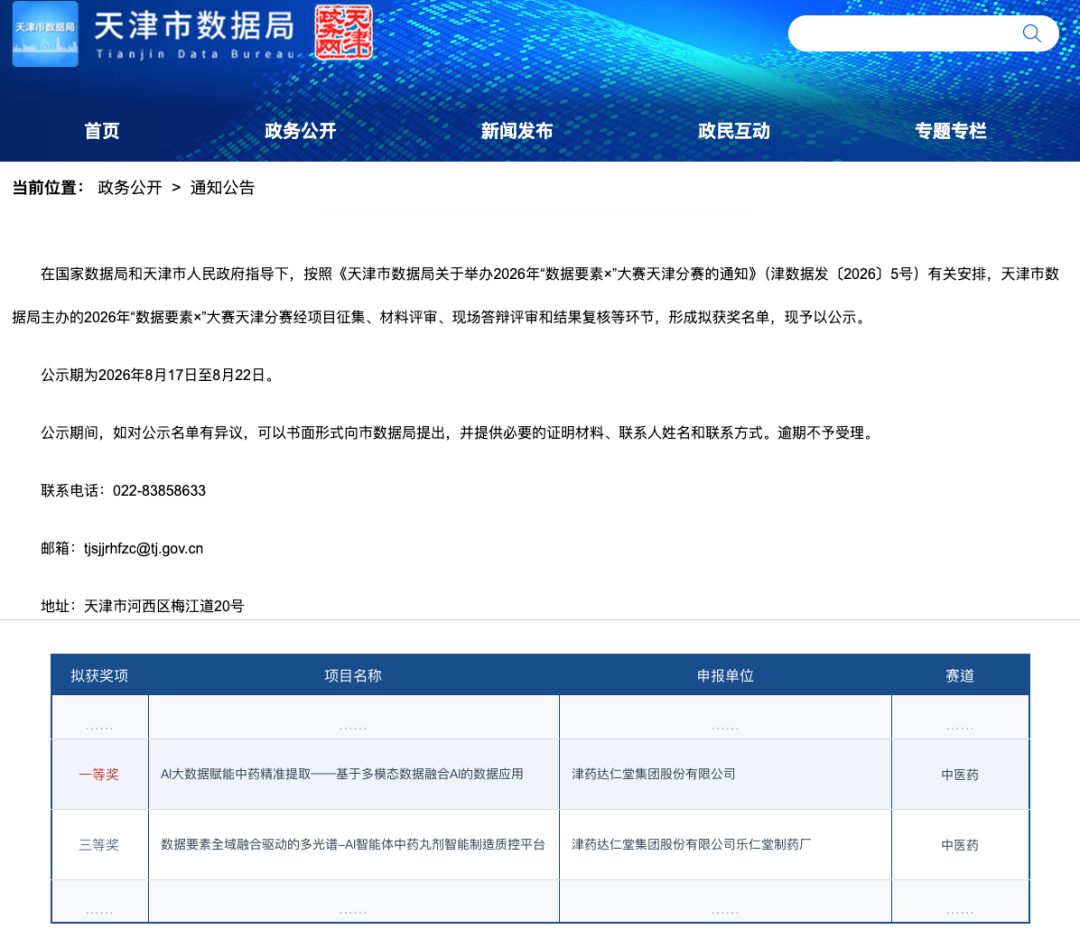Click the 拟获奖项 column header
Image resolution: width=1080 pixels, height=948 pixels.
point(99,675)
